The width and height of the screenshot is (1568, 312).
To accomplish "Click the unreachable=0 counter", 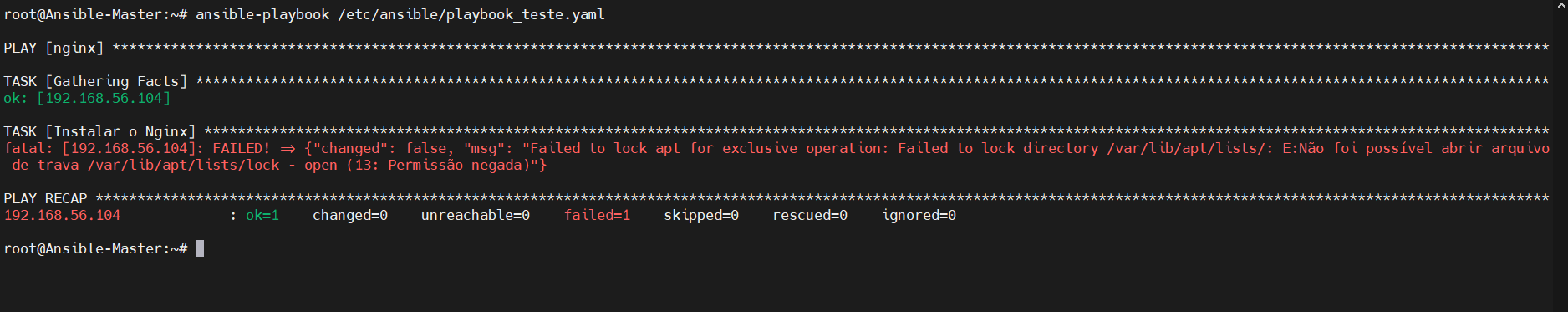I will (x=476, y=215).
